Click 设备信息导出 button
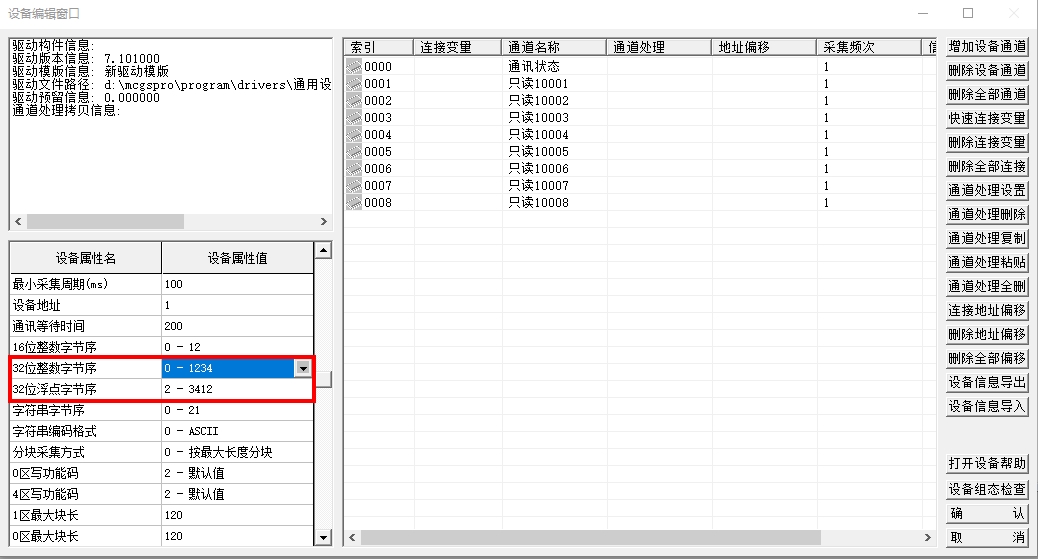 pos(987,382)
